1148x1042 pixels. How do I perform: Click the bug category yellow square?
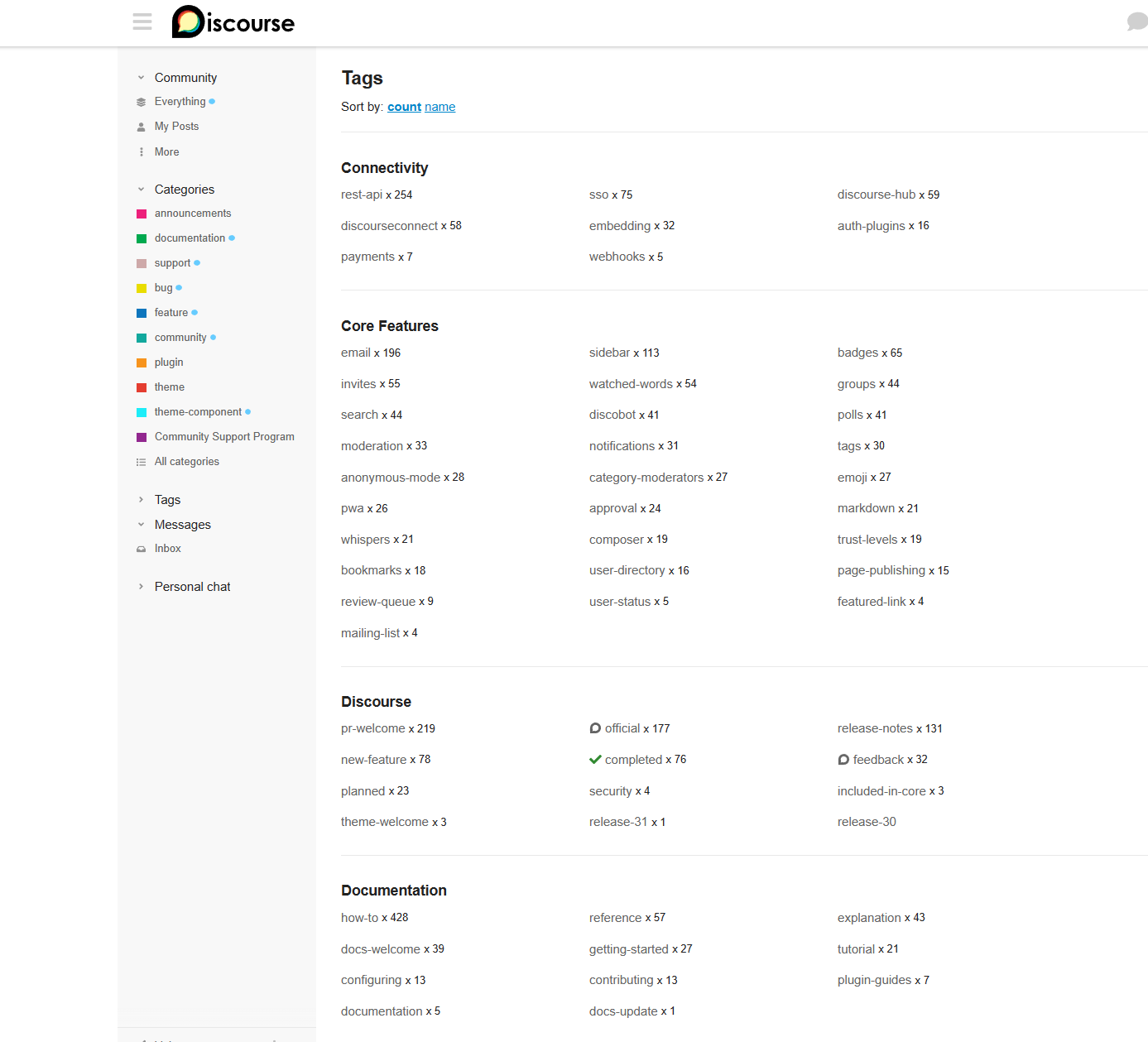coord(142,288)
